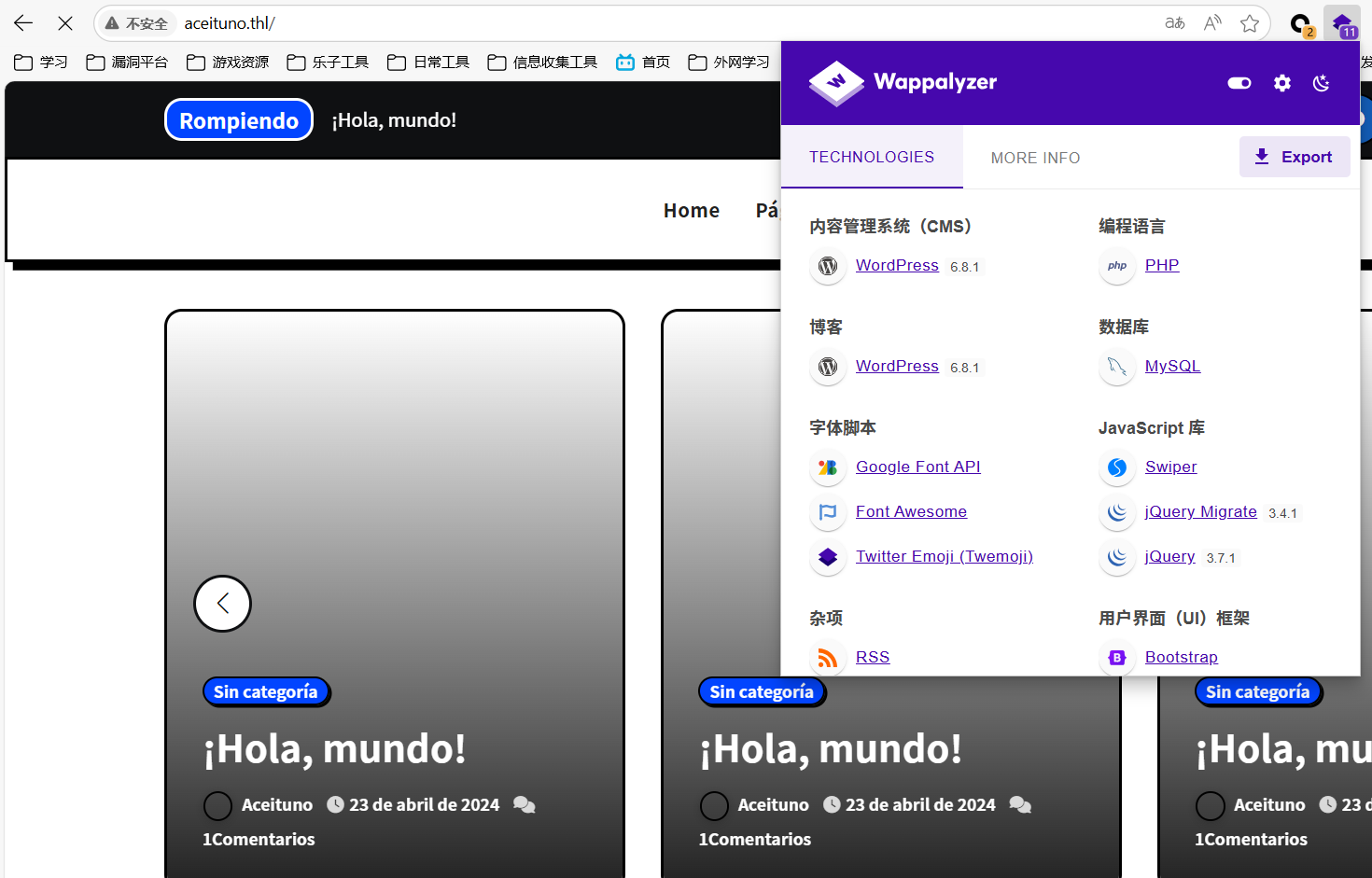Open Sin categoría tag on second card
The image size is (1372, 878).
[762, 691]
